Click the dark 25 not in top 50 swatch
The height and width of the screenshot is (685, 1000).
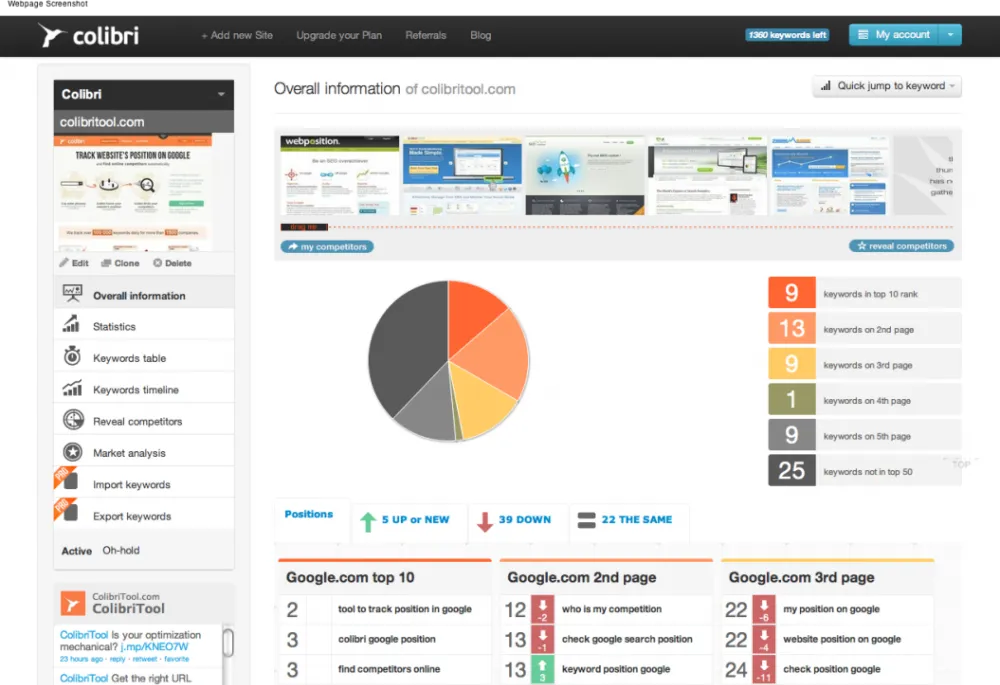pos(791,471)
